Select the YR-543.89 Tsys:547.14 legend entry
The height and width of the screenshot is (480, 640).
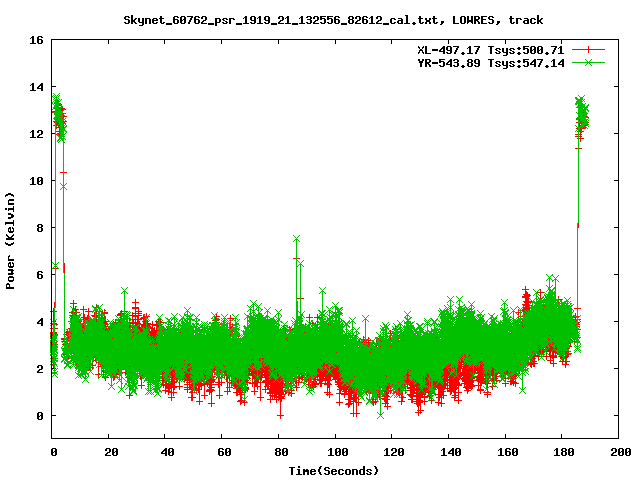[x=491, y=63]
